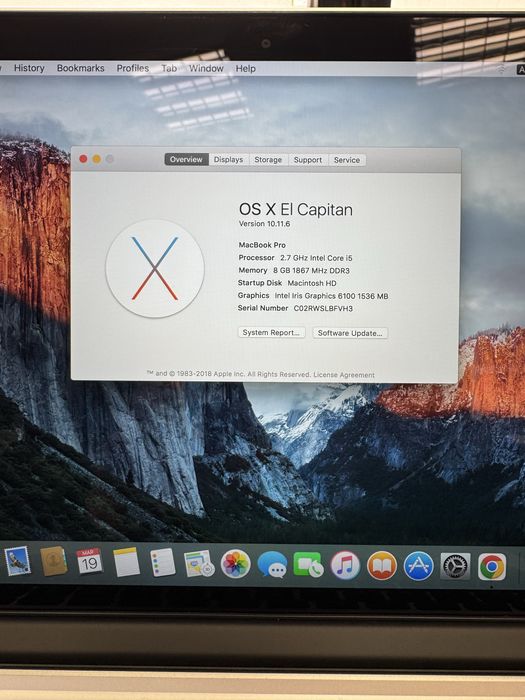Switch to the Support tab
Screen dimensions: 525x700
coord(308,160)
